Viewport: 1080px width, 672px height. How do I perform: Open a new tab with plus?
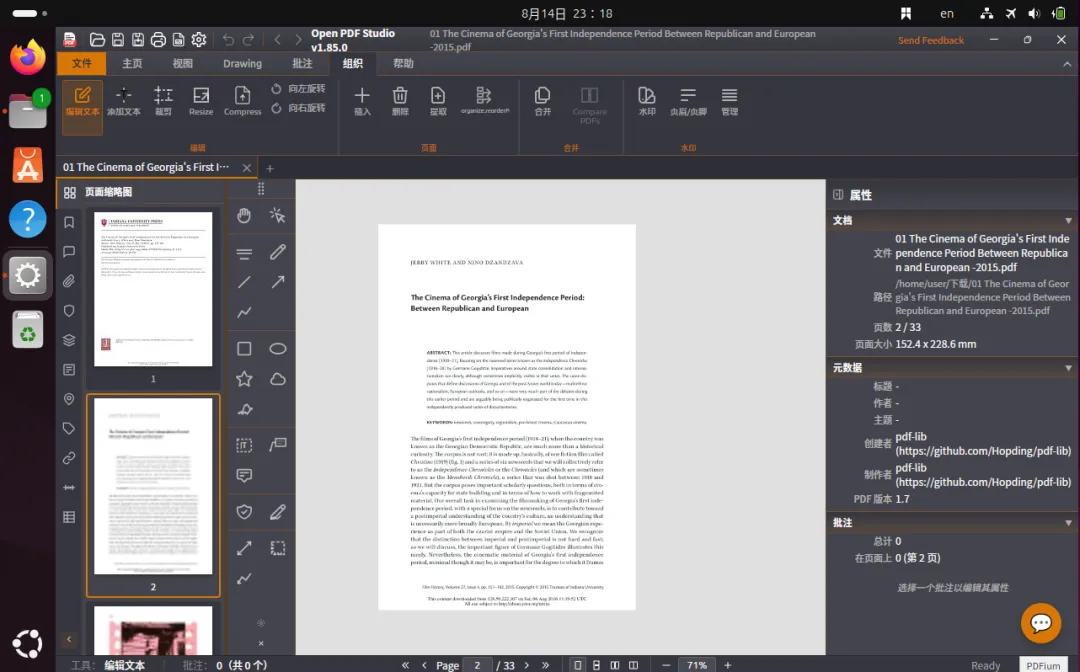pos(270,168)
